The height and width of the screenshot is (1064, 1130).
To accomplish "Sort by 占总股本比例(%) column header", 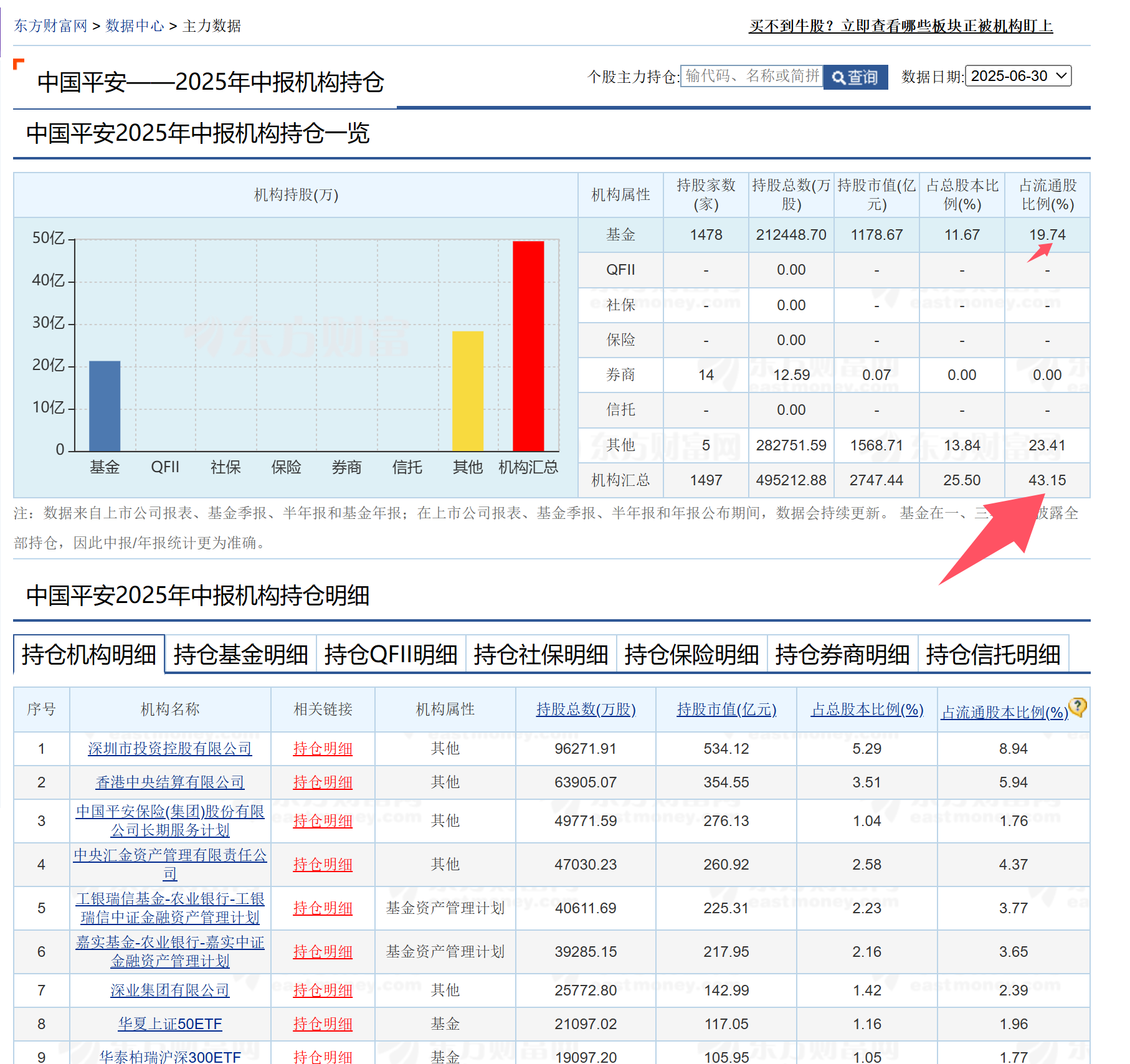I will click(867, 709).
